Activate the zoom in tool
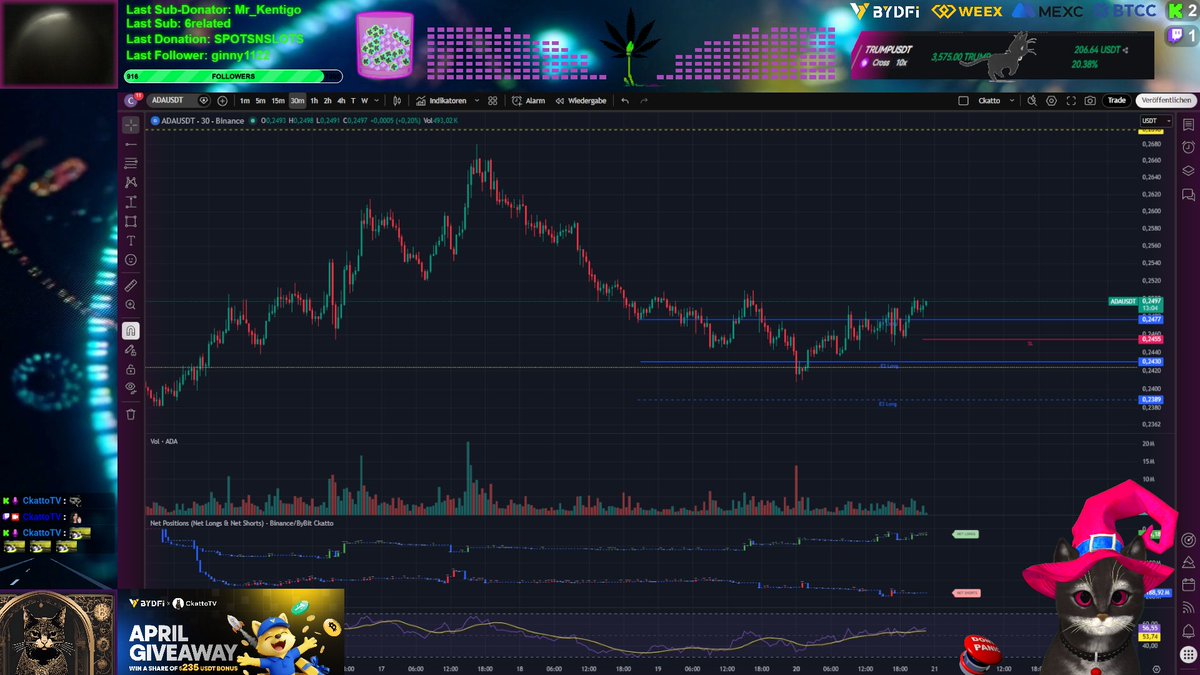The image size is (1200, 675). [x=131, y=304]
